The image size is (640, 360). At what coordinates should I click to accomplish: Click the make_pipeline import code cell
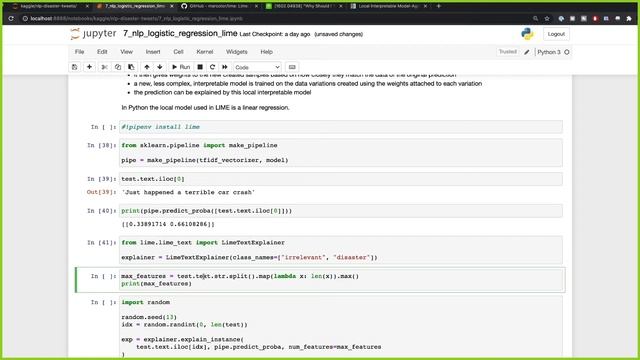tap(341, 153)
